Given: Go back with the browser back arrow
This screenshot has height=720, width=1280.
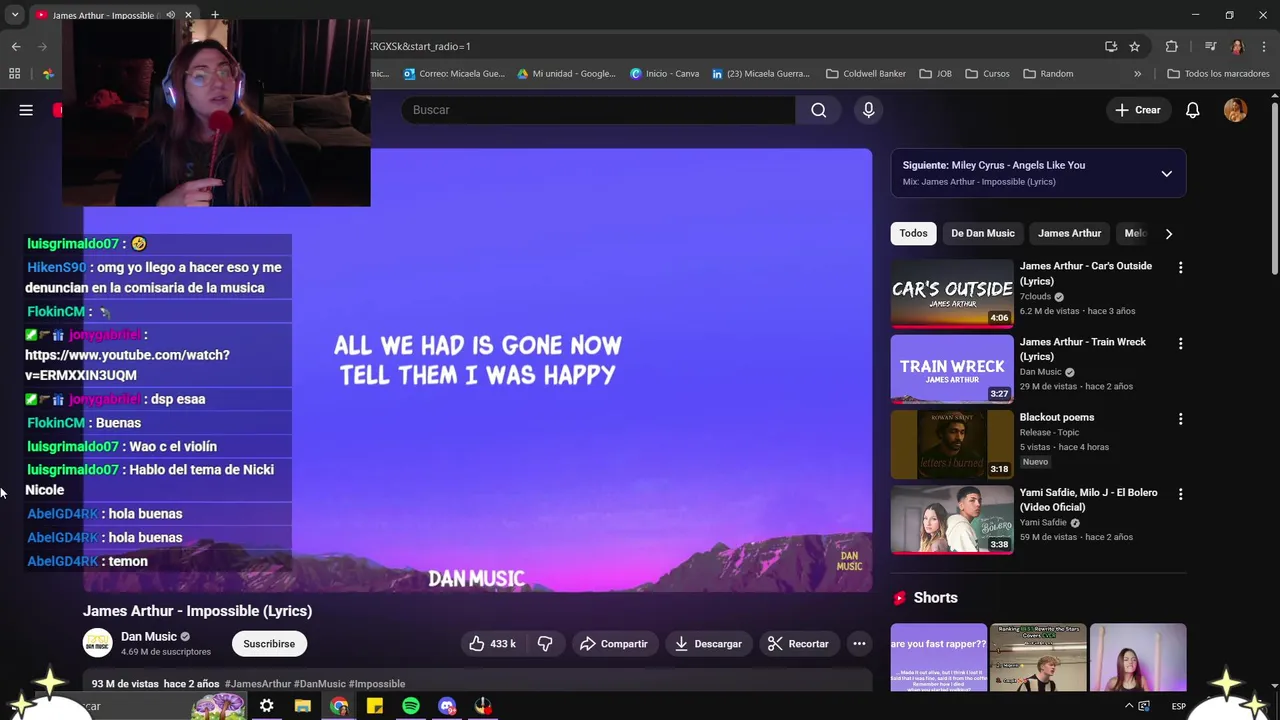Looking at the screenshot, I should click(x=16, y=46).
